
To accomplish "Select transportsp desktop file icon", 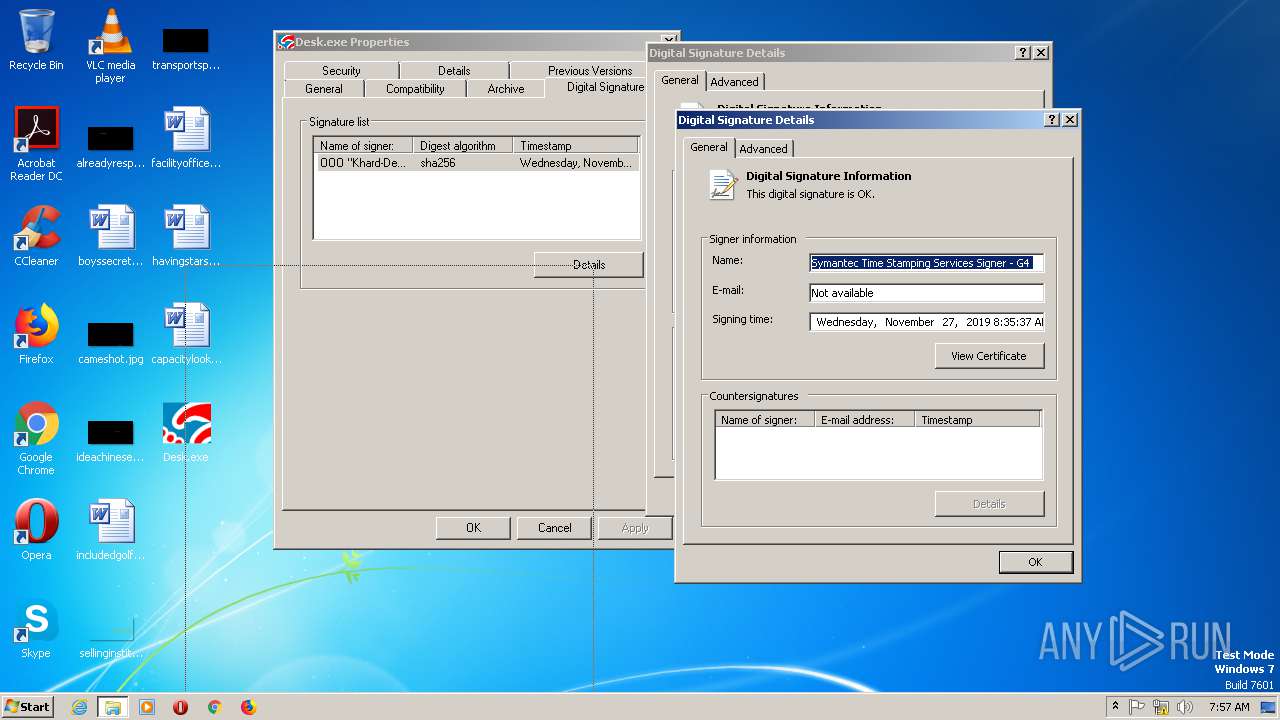I will pyautogui.click(x=186, y=48).
